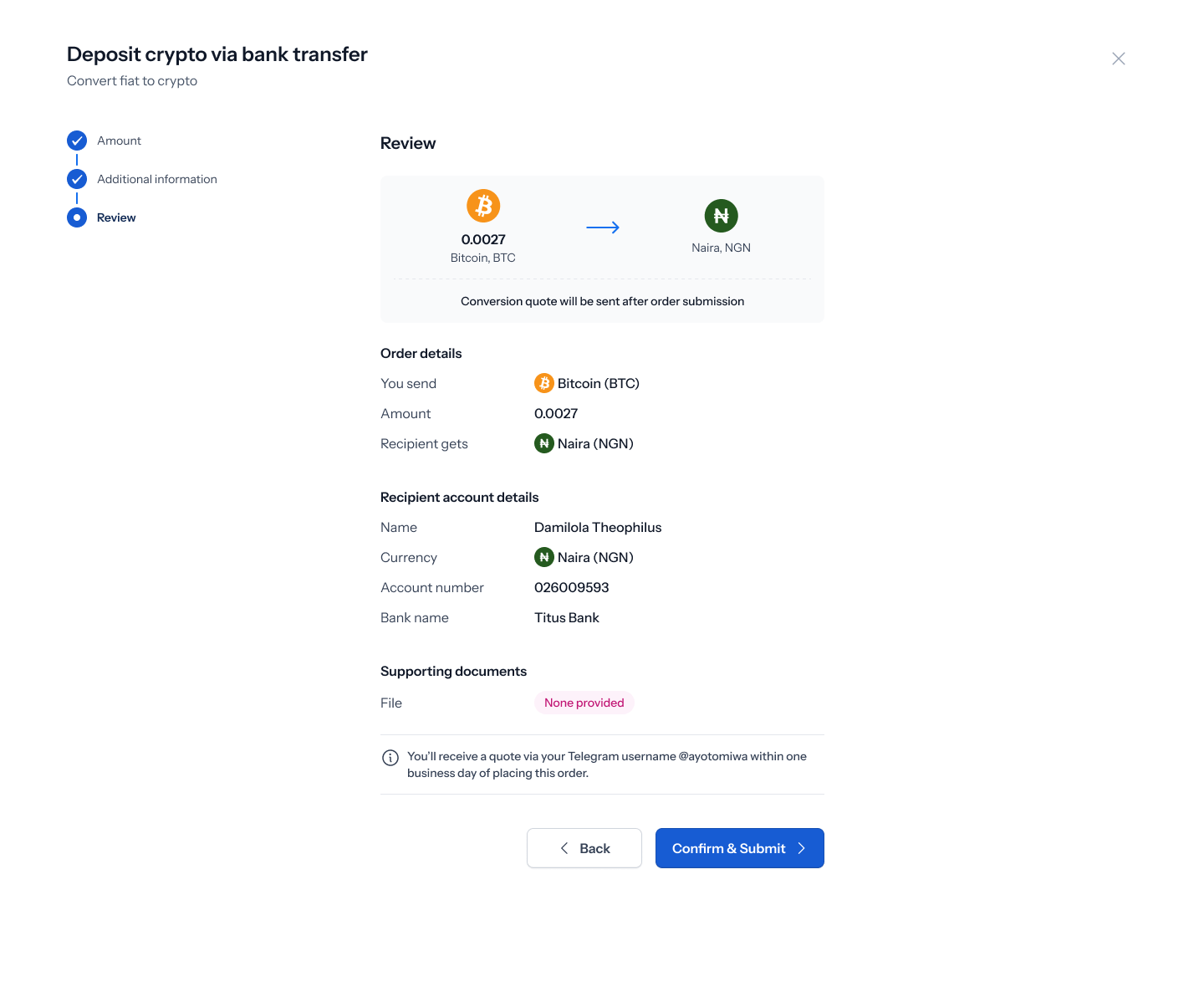Click the Deposit crypto via bank transfer title
The height and width of the screenshot is (997, 1204).
217,54
